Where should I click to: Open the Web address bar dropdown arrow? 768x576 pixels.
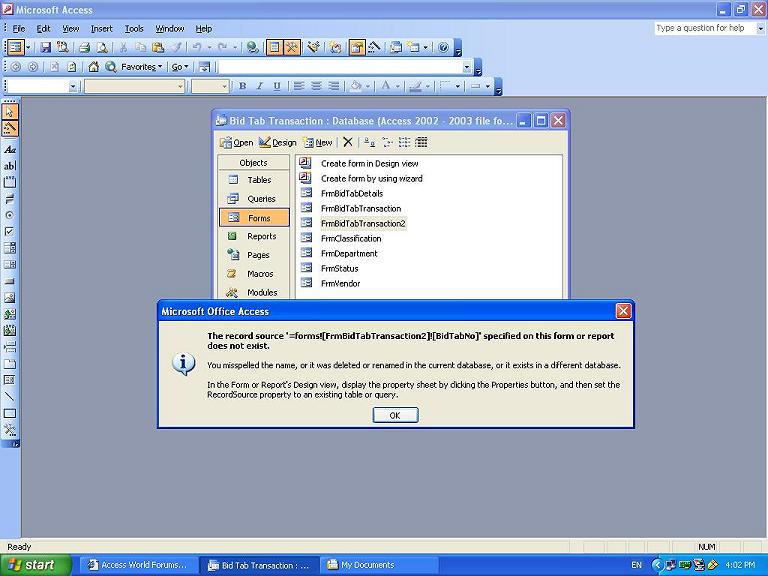click(x=467, y=67)
